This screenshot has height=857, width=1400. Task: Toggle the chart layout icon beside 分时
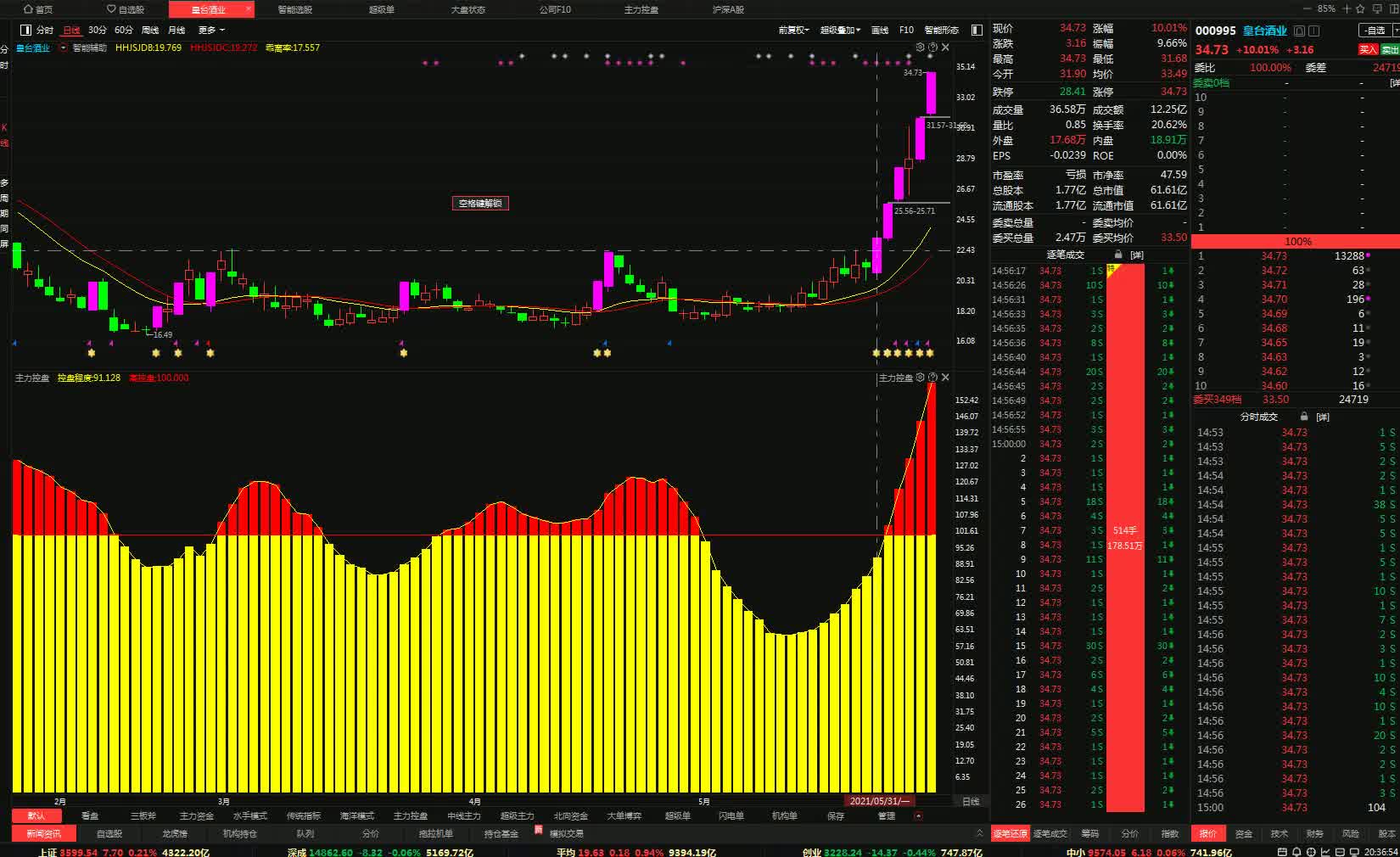(x=25, y=30)
